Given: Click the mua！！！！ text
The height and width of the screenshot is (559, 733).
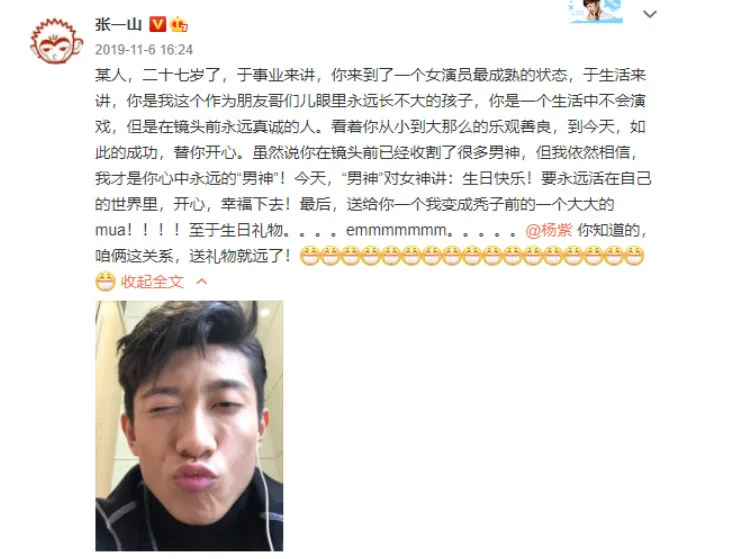Looking at the screenshot, I should [138, 230].
